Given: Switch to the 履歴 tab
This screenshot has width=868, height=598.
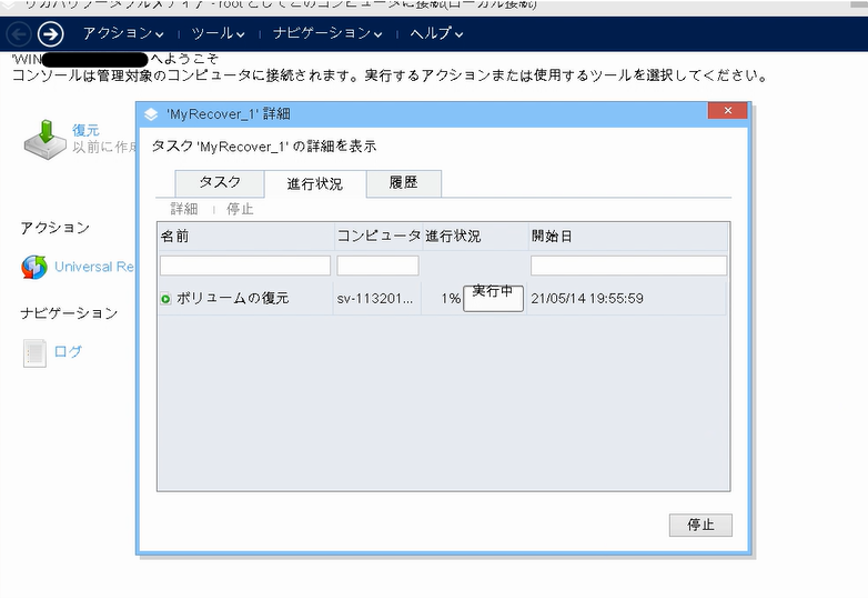Looking at the screenshot, I should (x=404, y=183).
